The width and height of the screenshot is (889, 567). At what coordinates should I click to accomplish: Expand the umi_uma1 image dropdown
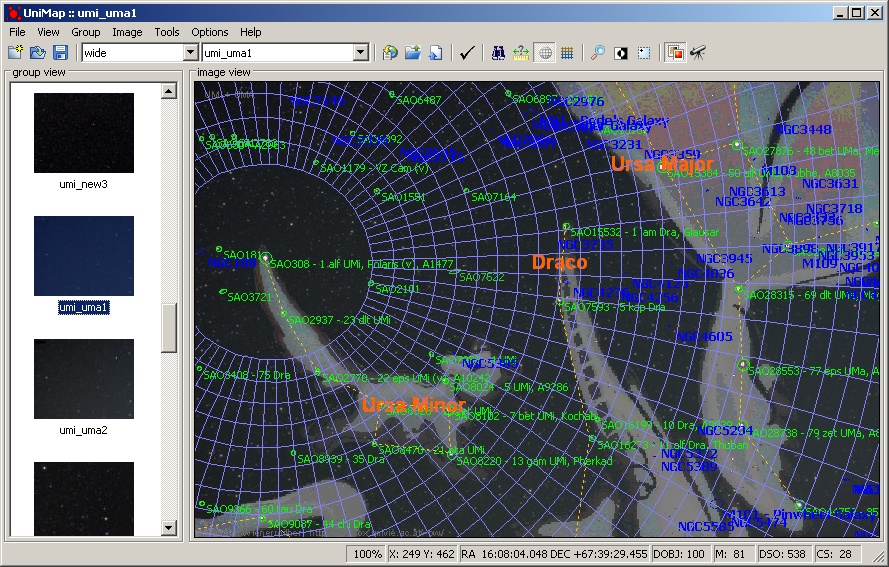(361, 53)
